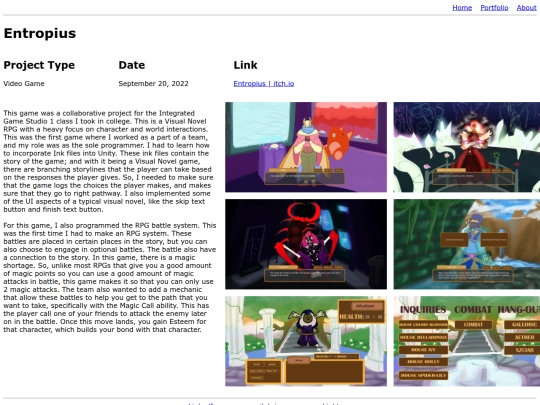This screenshot has width=540, height=405.
Task: Open the red-dressed character crystal cave screenshot
Action: [467, 147]
